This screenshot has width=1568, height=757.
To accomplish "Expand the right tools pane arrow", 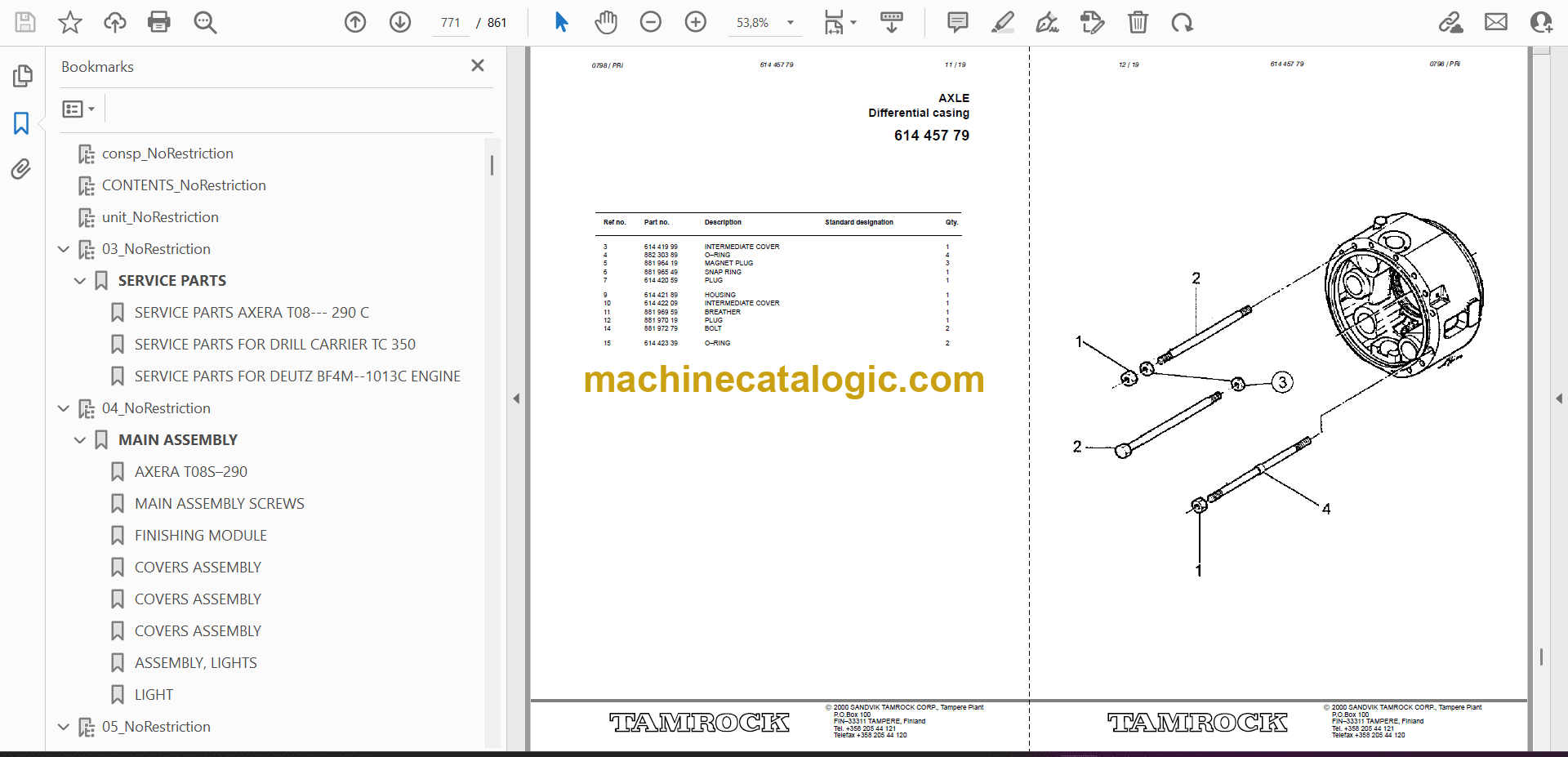I will [x=1559, y=399].
